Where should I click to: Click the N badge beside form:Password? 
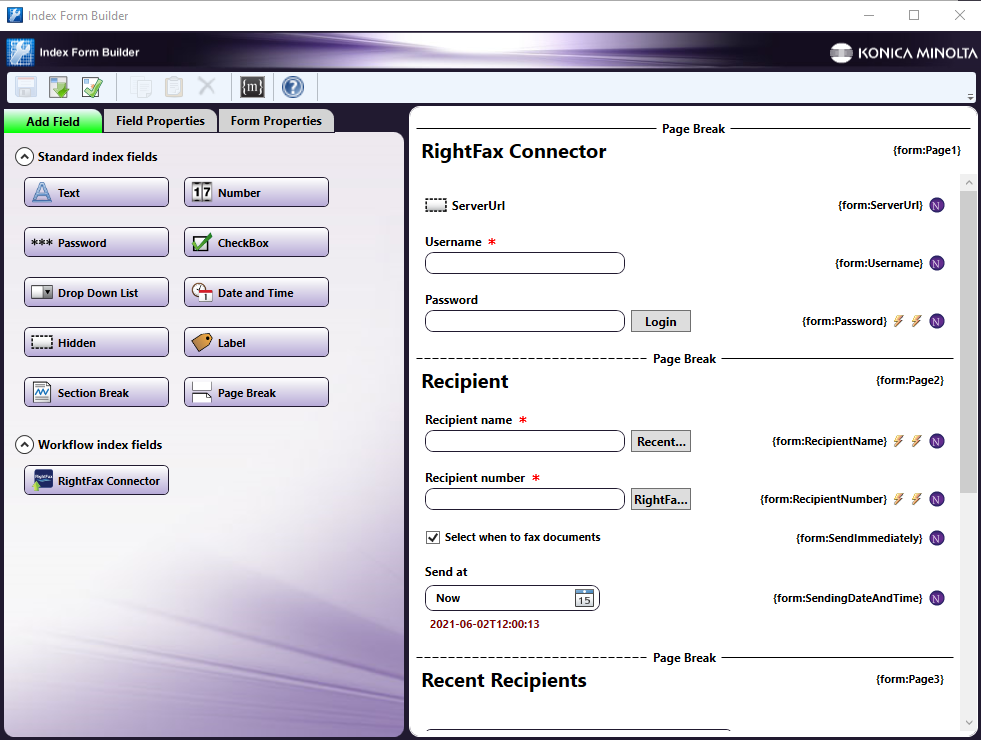937,322
